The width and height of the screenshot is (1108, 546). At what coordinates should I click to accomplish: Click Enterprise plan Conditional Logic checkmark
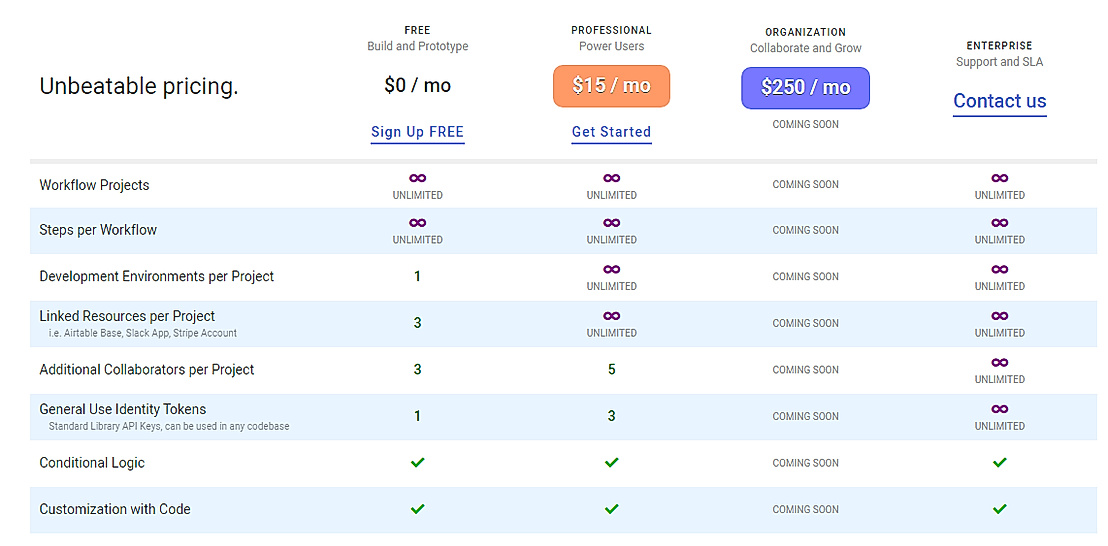pyautogui.click(x=1000, y=463)
